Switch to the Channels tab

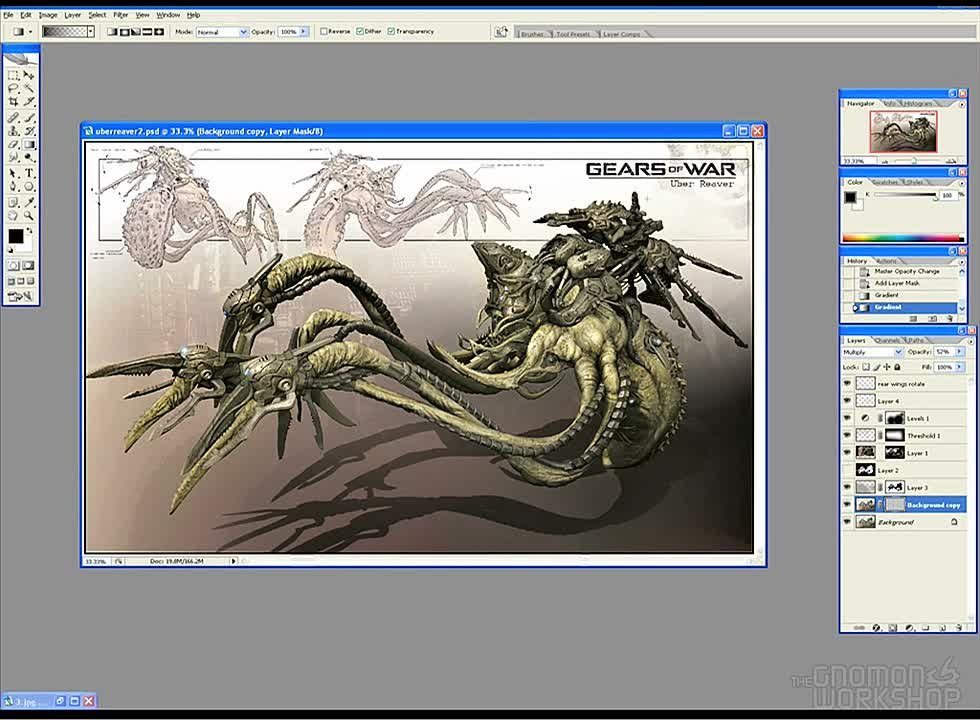pos(887,341)
